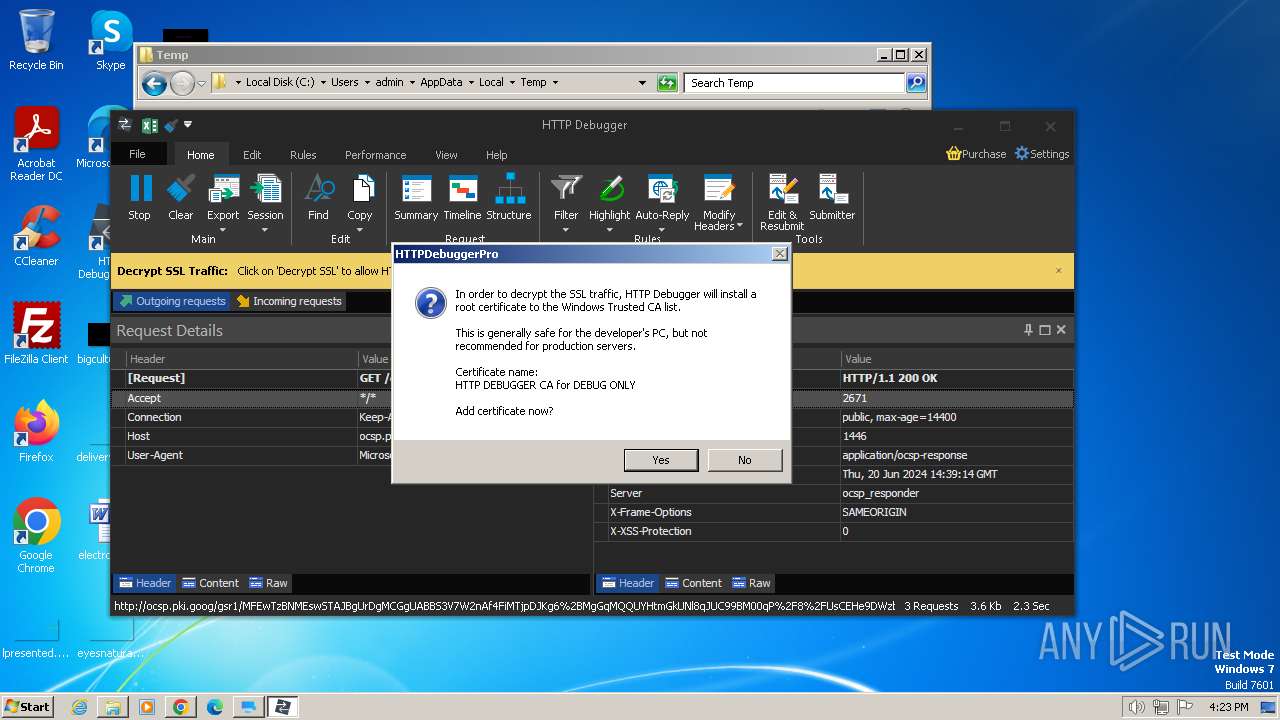Refresh the Temp folder address

pyautogui.click(x=668, y=83)
